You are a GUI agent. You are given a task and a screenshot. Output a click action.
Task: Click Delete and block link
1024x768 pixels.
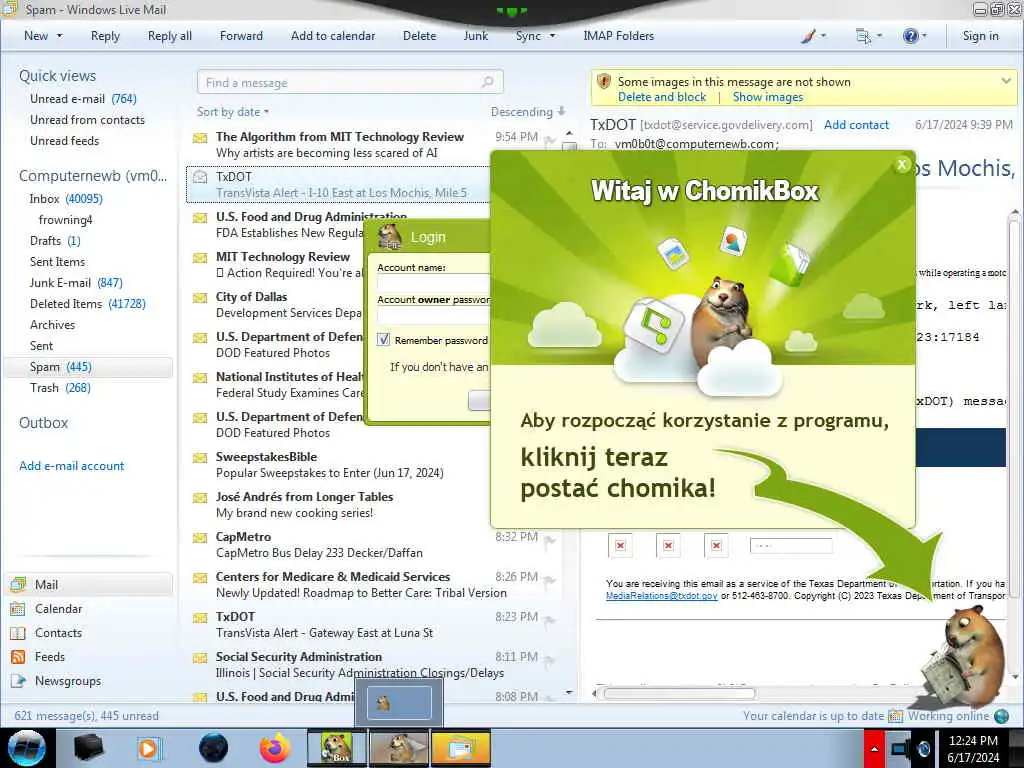[x=662, y=97]
